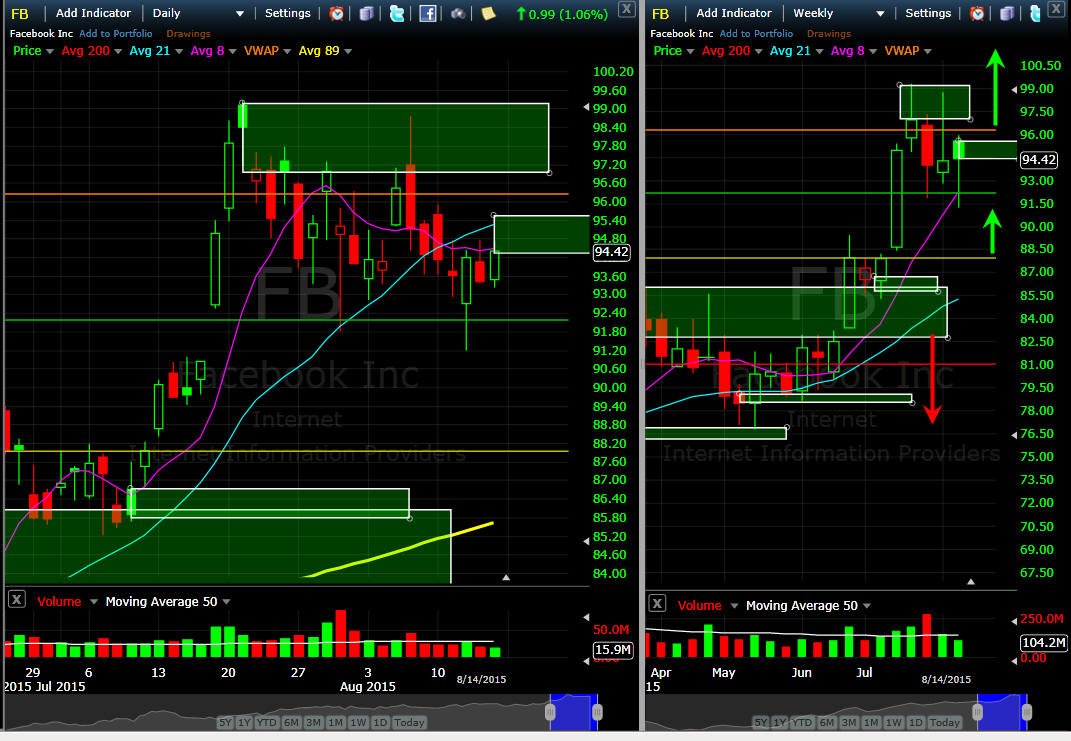The image size is (1071, 741).
Task: Click the FB ticker symbol field on daily chart
Action: point(20,14)
